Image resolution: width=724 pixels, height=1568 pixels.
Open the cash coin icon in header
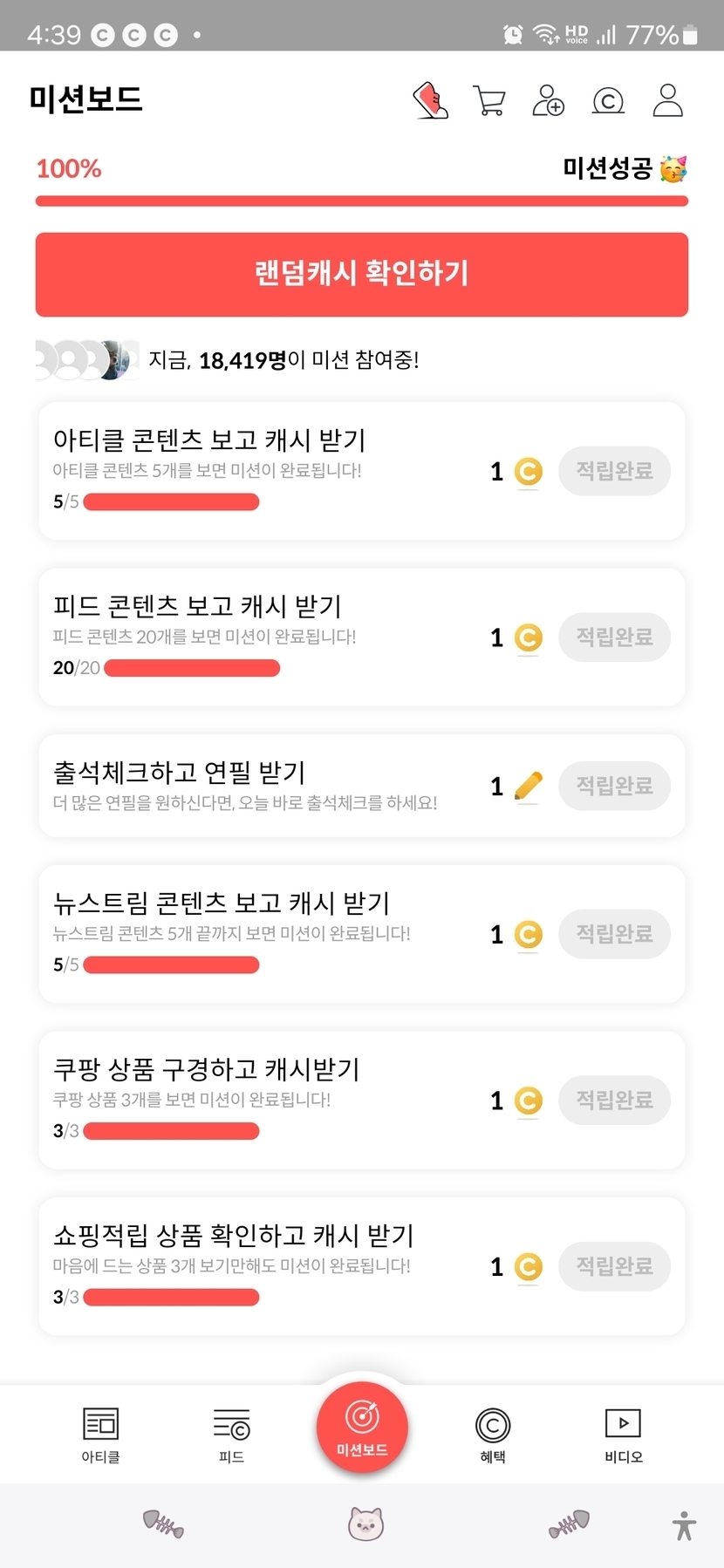click(608, 101)
